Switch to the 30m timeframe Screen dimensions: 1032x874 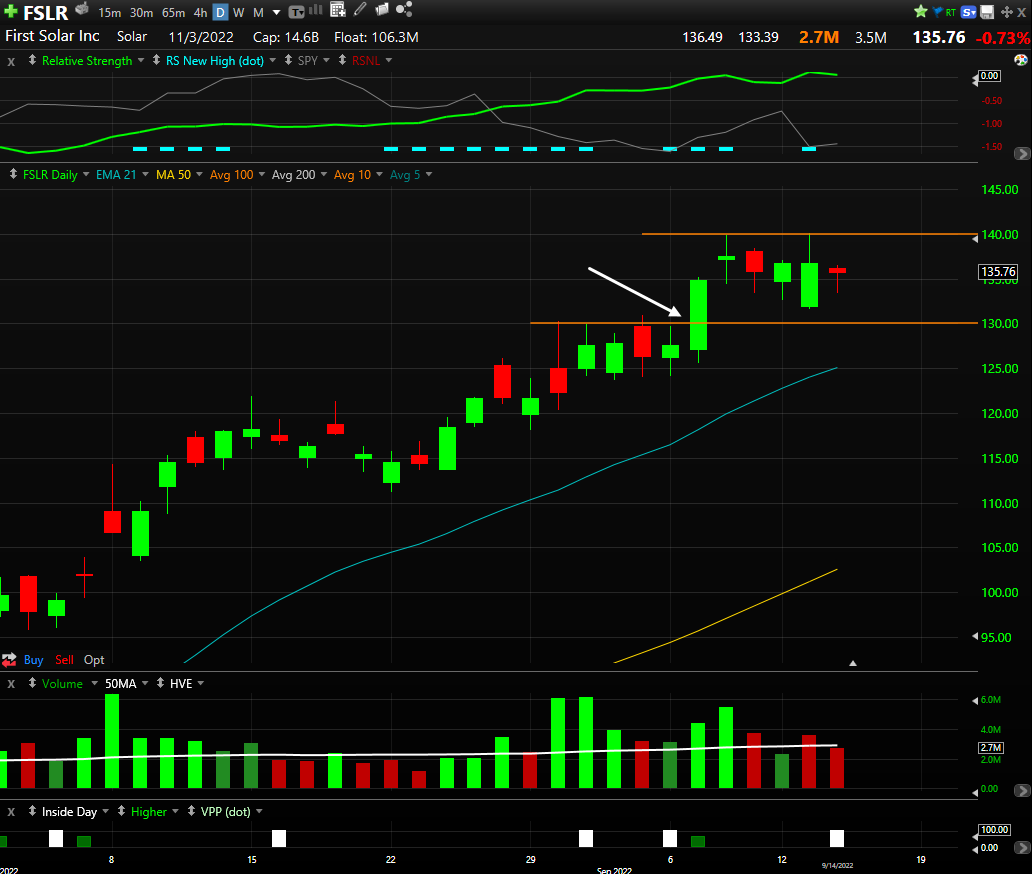pyautogui.click(x=142, y=13)
